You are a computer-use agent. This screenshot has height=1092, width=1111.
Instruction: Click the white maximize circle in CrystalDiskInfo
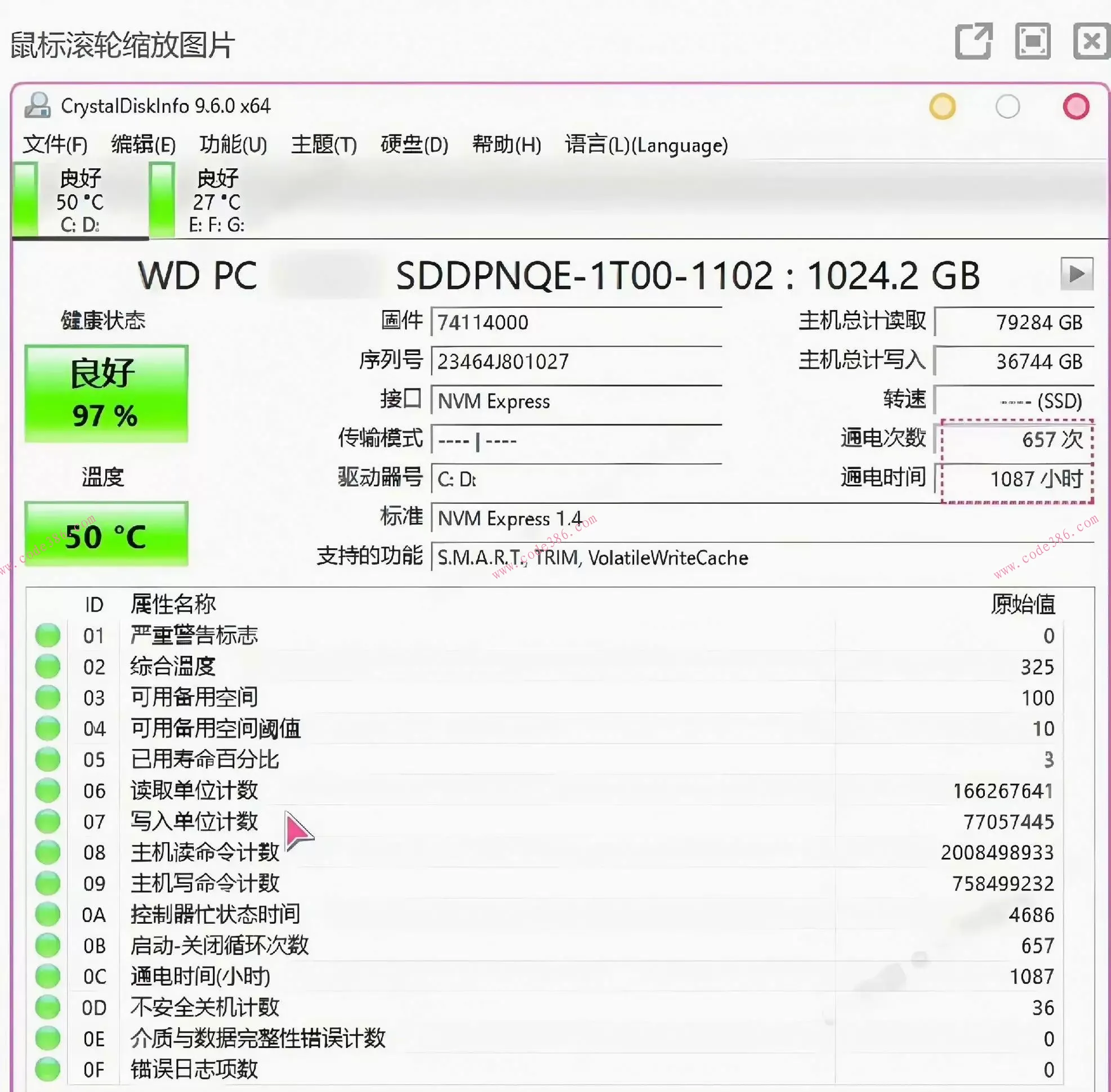pos(1008,107)
